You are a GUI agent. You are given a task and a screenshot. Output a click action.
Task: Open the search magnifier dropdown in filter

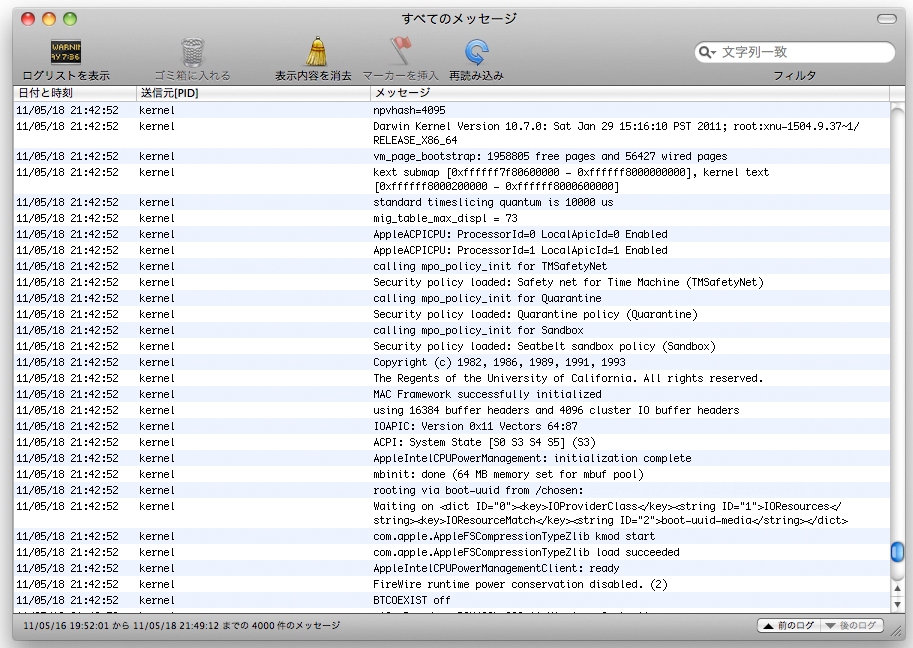(708, 52)
